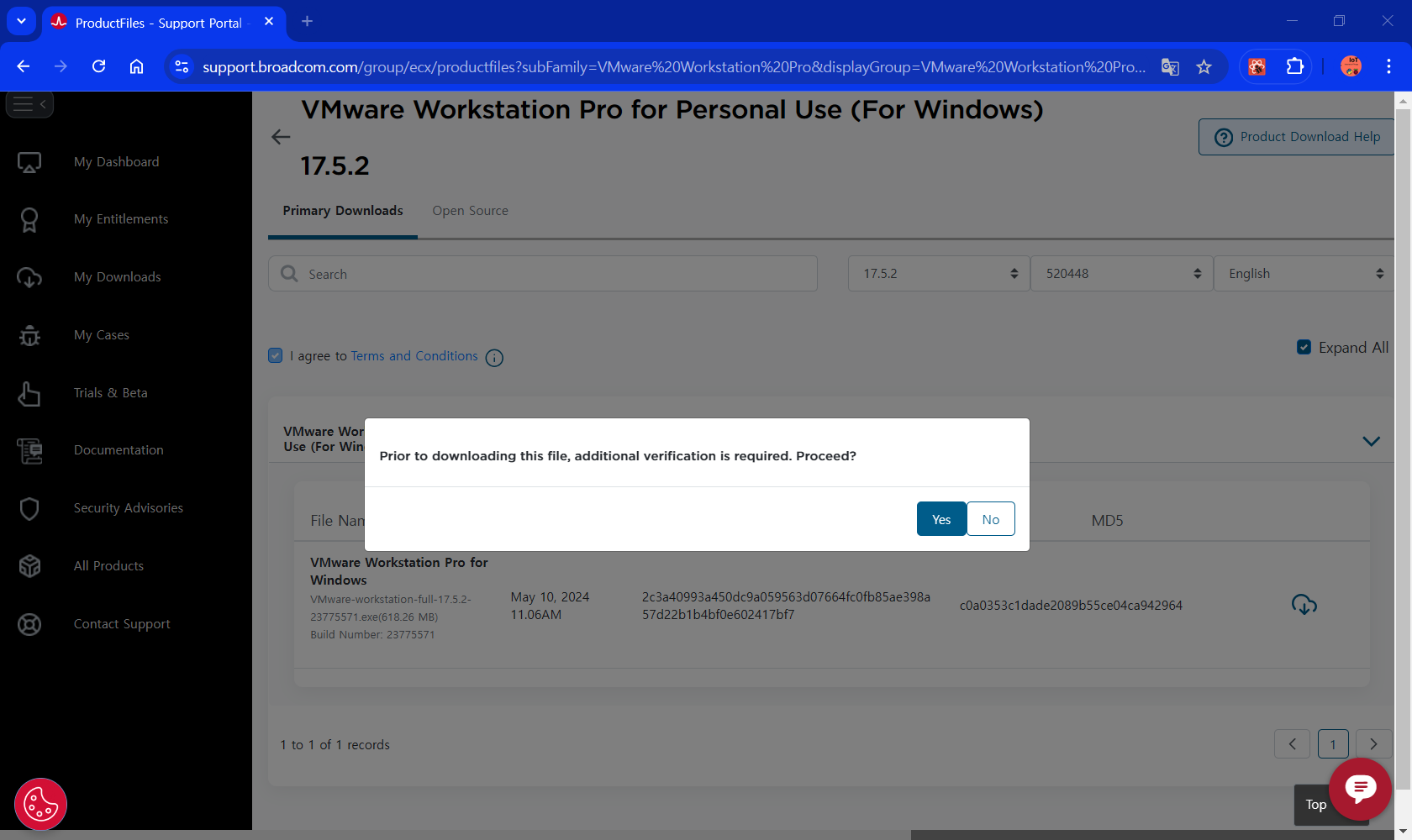Screen dimensions: 1412x840
Task: Reload the page
Action: click(98, 66)
